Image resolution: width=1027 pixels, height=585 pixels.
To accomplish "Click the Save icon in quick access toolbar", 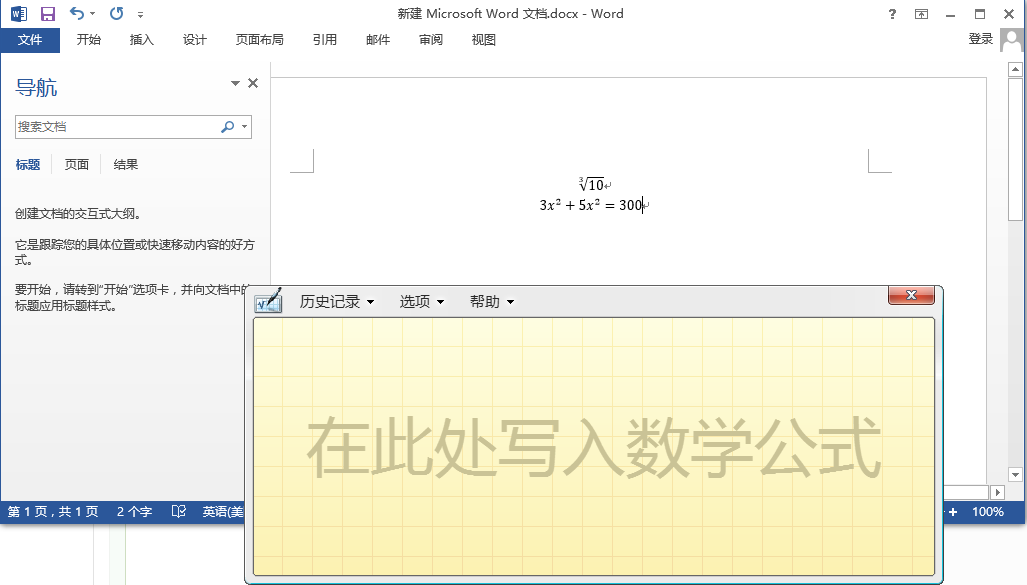I will tap(47, 14).
